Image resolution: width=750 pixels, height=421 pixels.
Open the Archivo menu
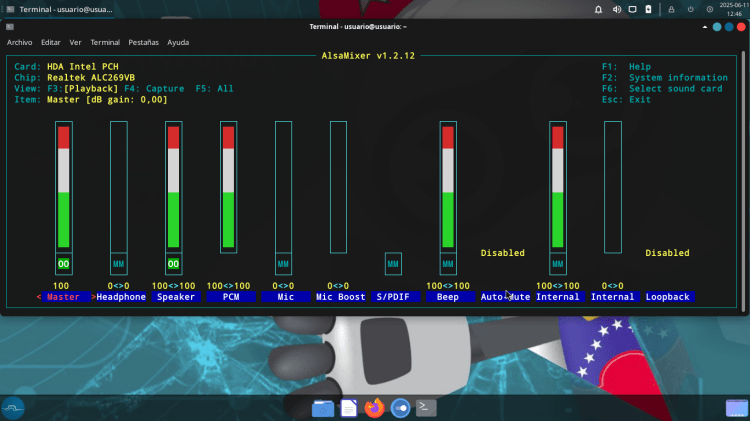tap(20, 43)
